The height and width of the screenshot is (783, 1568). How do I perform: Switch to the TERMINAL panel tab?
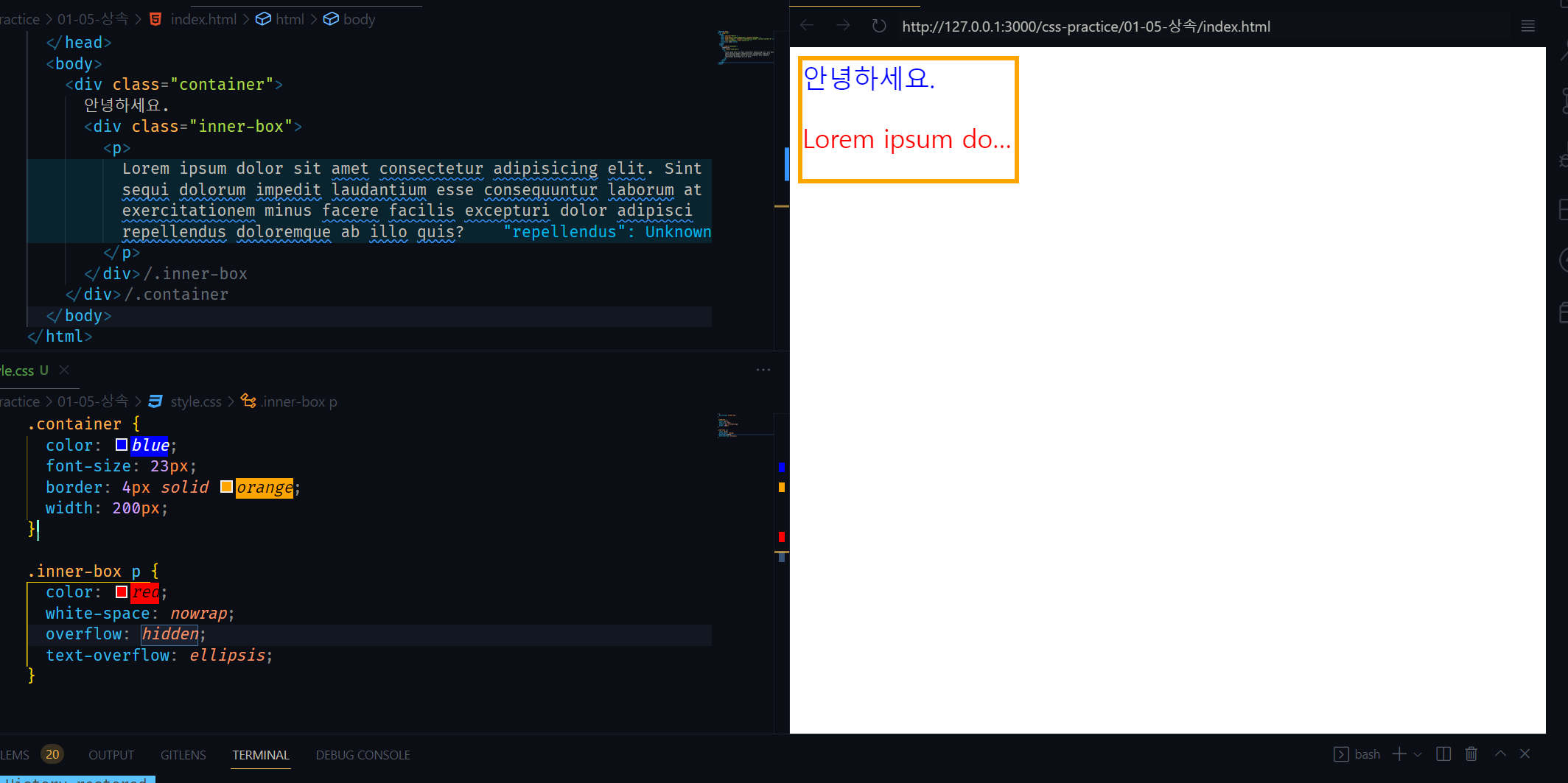click(x=261, y=755)
